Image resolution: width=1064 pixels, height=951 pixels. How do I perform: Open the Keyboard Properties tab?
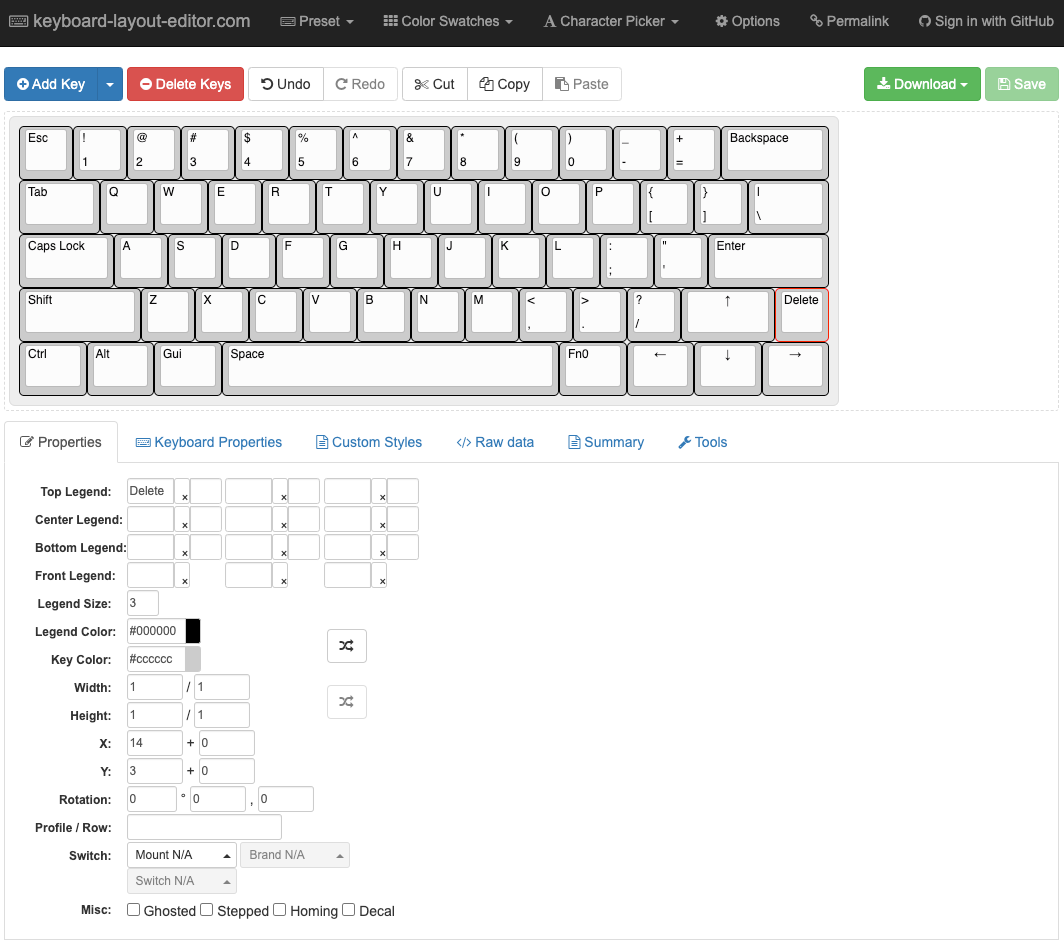click(x=209, y=442)
